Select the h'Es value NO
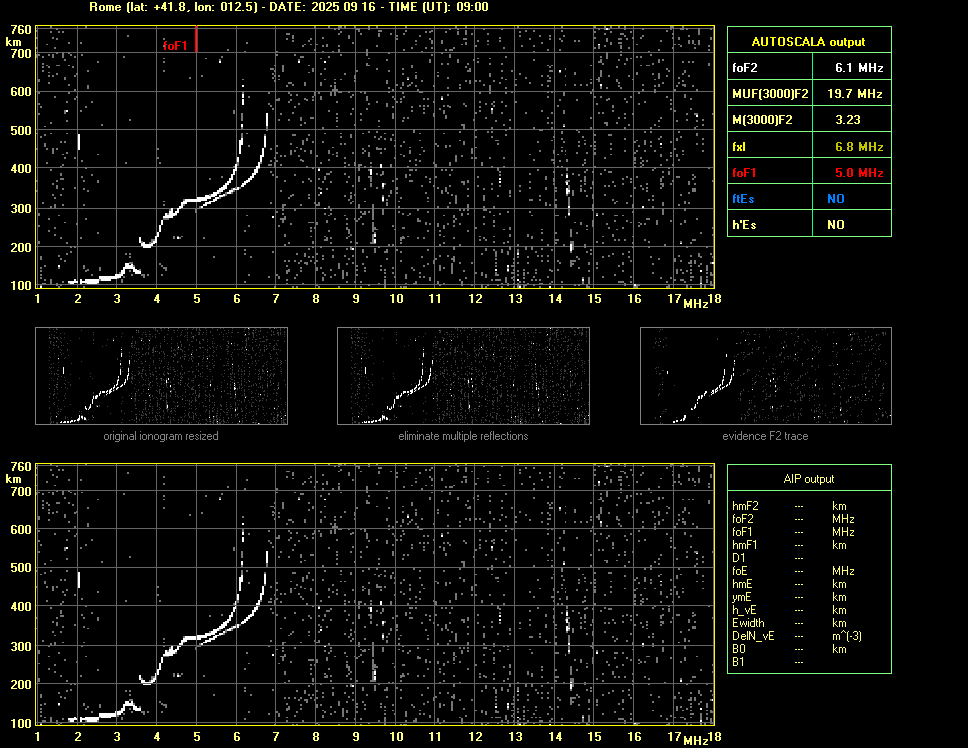Image resolution: width=968 pixels, height=748 pixels. [836, 225]
